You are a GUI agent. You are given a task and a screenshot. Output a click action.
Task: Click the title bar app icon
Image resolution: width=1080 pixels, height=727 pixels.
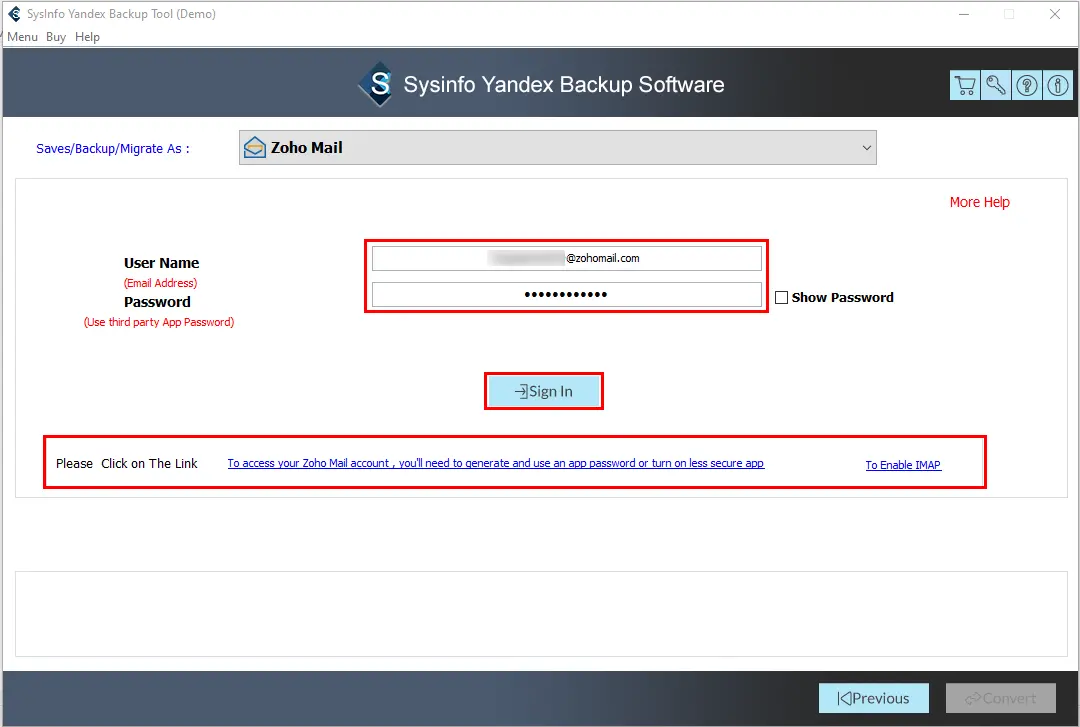14,14
